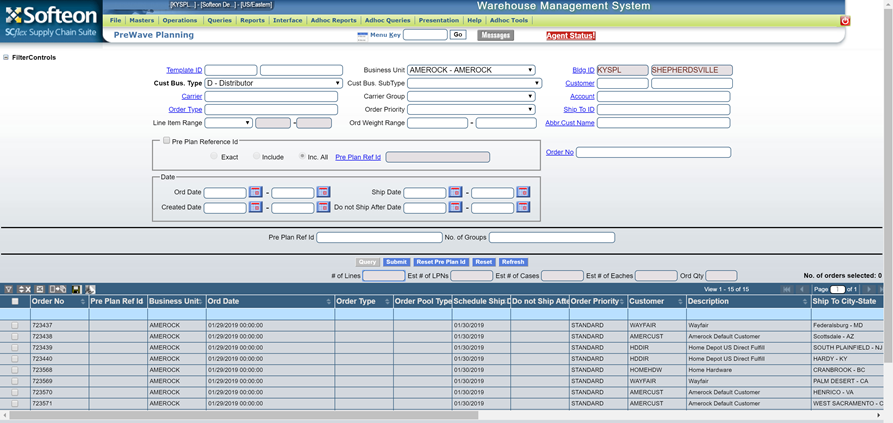Collapse the FilterControls section
This screenshot has width=893, height=423.
[6, 58]
